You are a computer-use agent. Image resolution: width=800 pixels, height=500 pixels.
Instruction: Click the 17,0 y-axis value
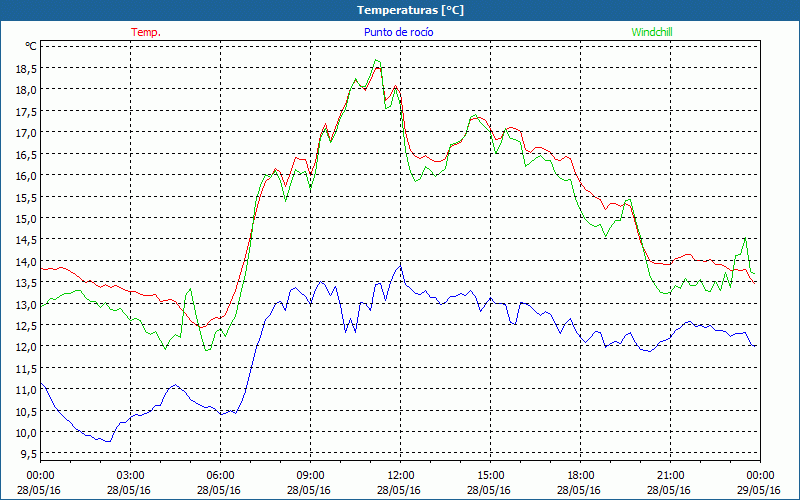[x=28, y=132]
